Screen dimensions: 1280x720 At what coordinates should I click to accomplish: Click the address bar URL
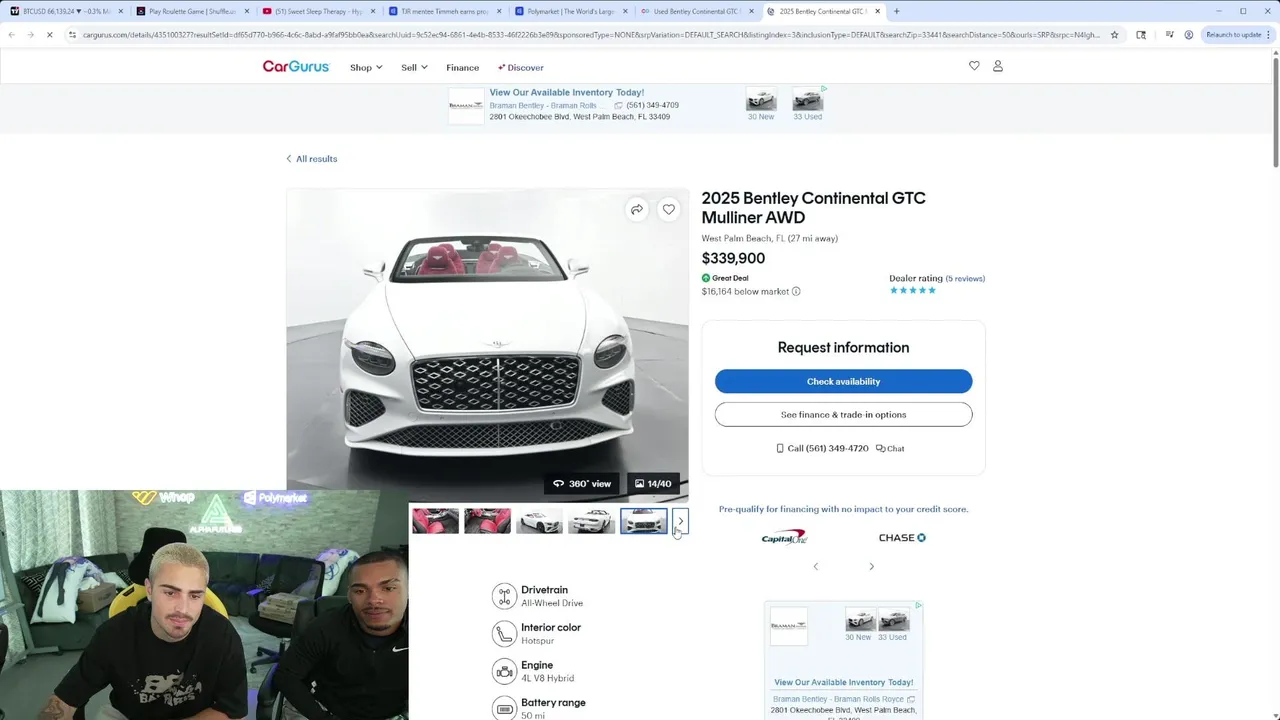tap(590, 35)
